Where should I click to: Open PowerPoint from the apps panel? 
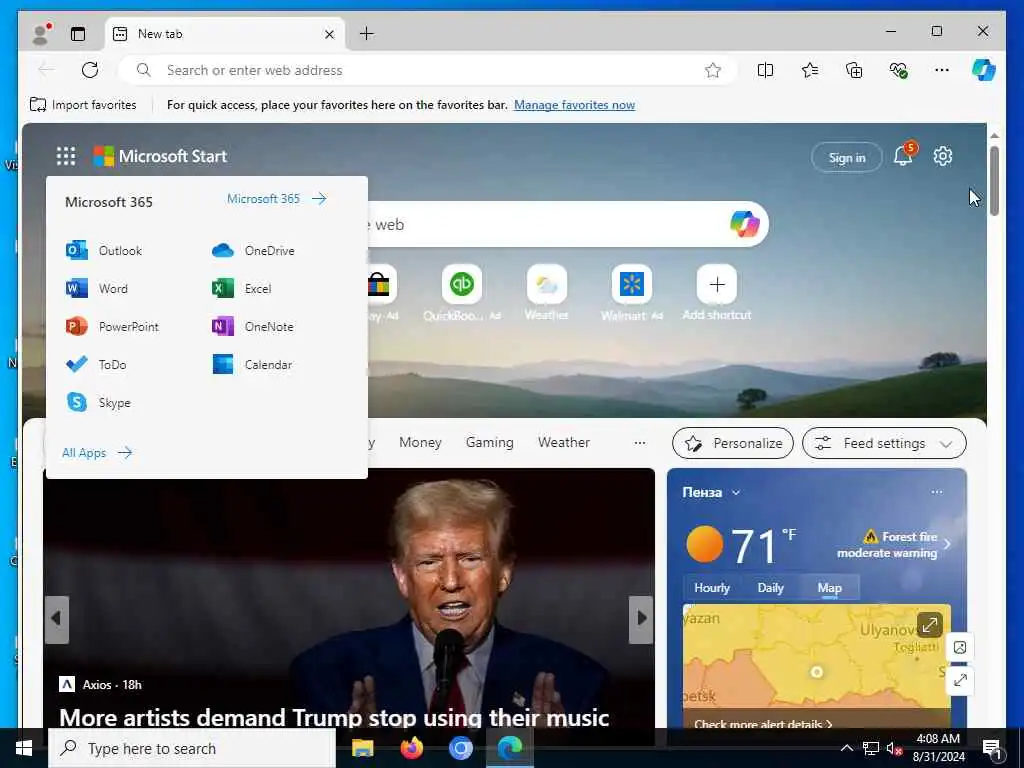[112, 326]
